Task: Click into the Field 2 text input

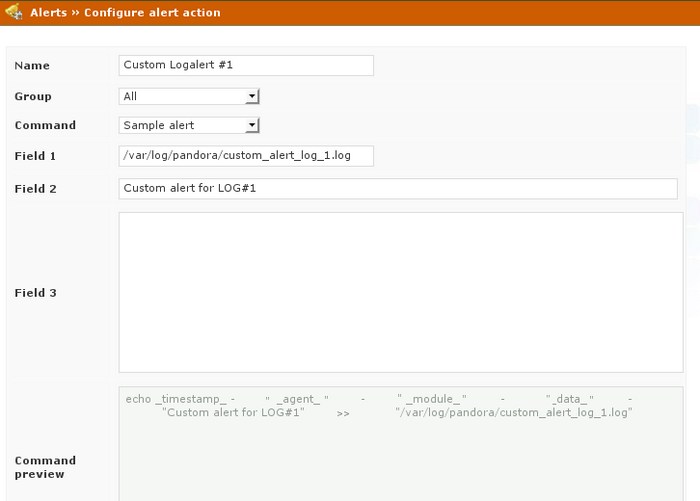Action: click(398, 188)
